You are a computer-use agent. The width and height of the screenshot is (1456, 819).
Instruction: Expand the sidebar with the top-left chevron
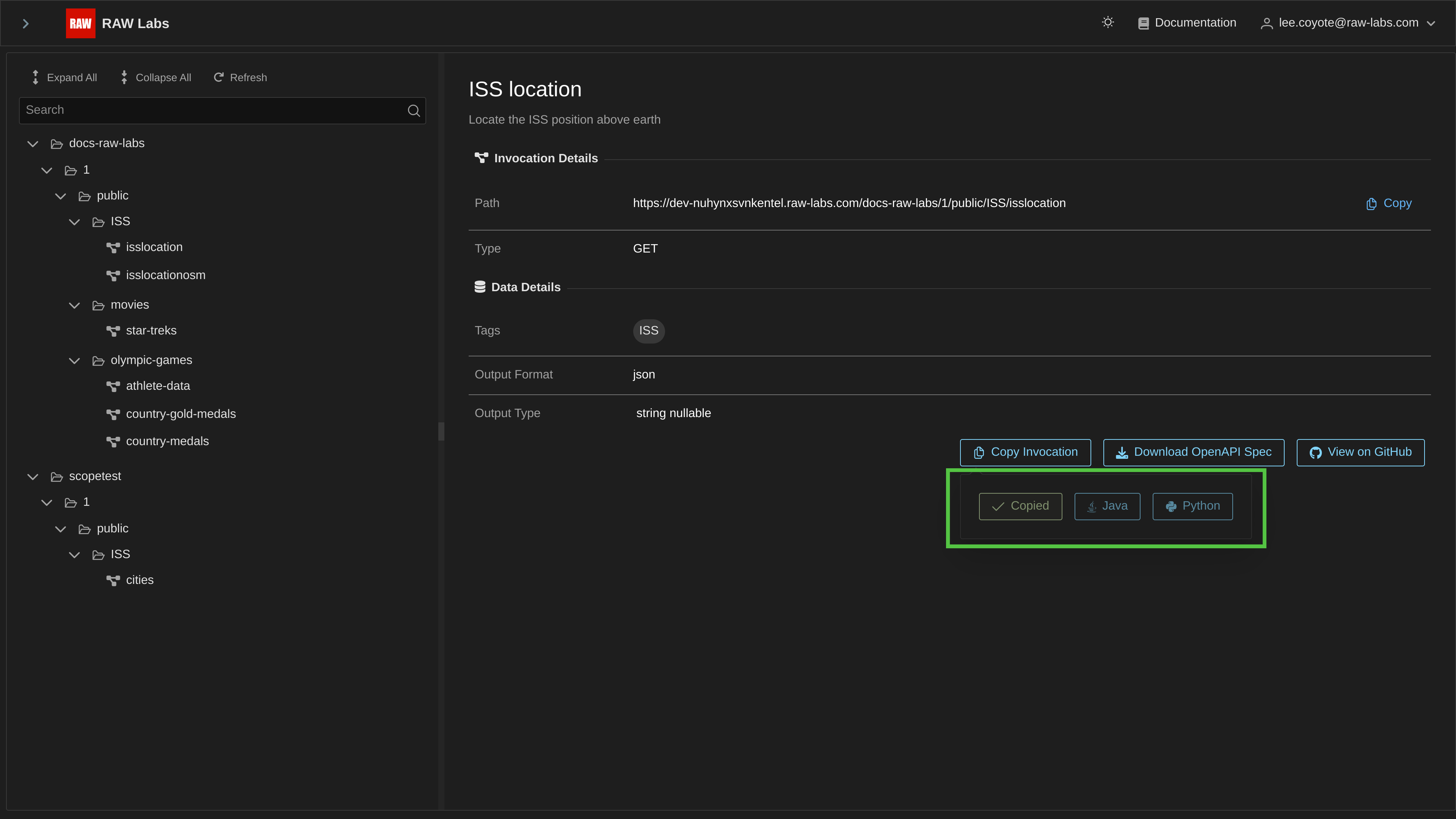[25, 23]
